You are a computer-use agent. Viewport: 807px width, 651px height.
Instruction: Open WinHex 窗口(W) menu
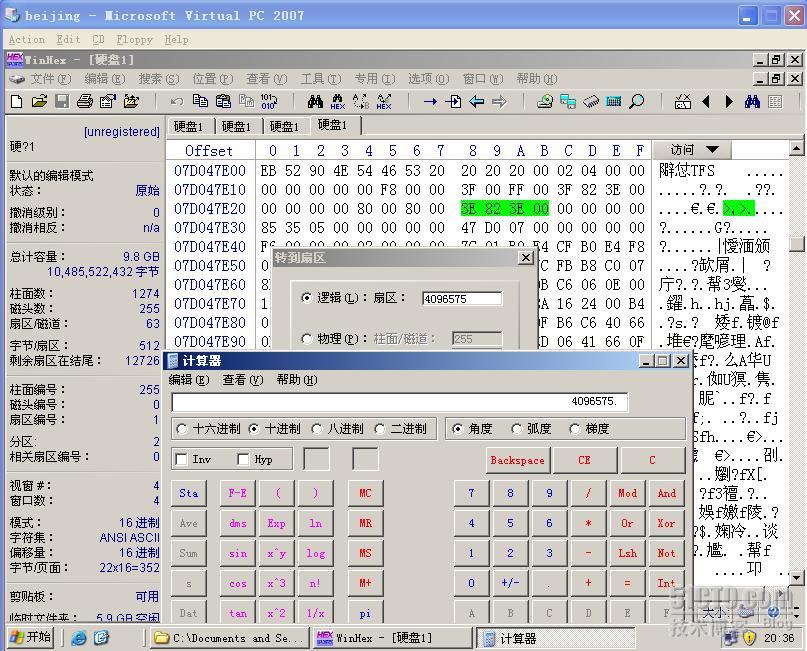click(482, 79)
